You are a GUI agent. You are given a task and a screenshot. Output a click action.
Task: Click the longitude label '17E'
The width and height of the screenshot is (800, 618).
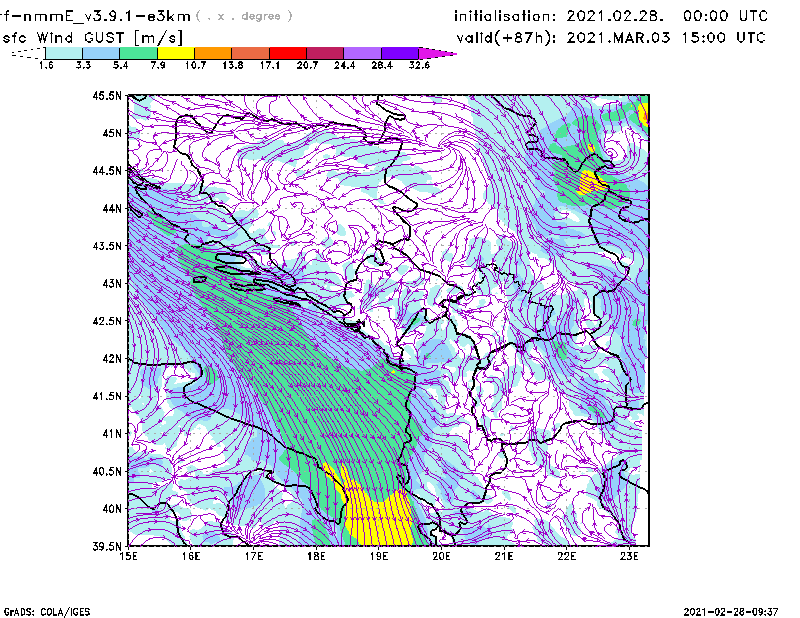254,556
